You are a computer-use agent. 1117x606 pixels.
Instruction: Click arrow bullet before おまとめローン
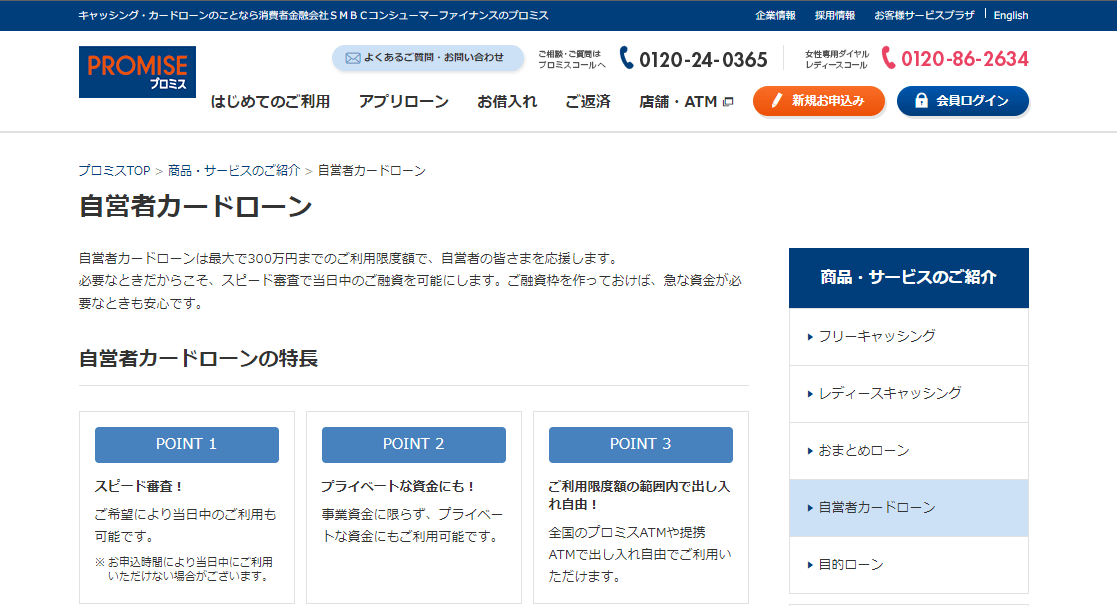(810, 451)
